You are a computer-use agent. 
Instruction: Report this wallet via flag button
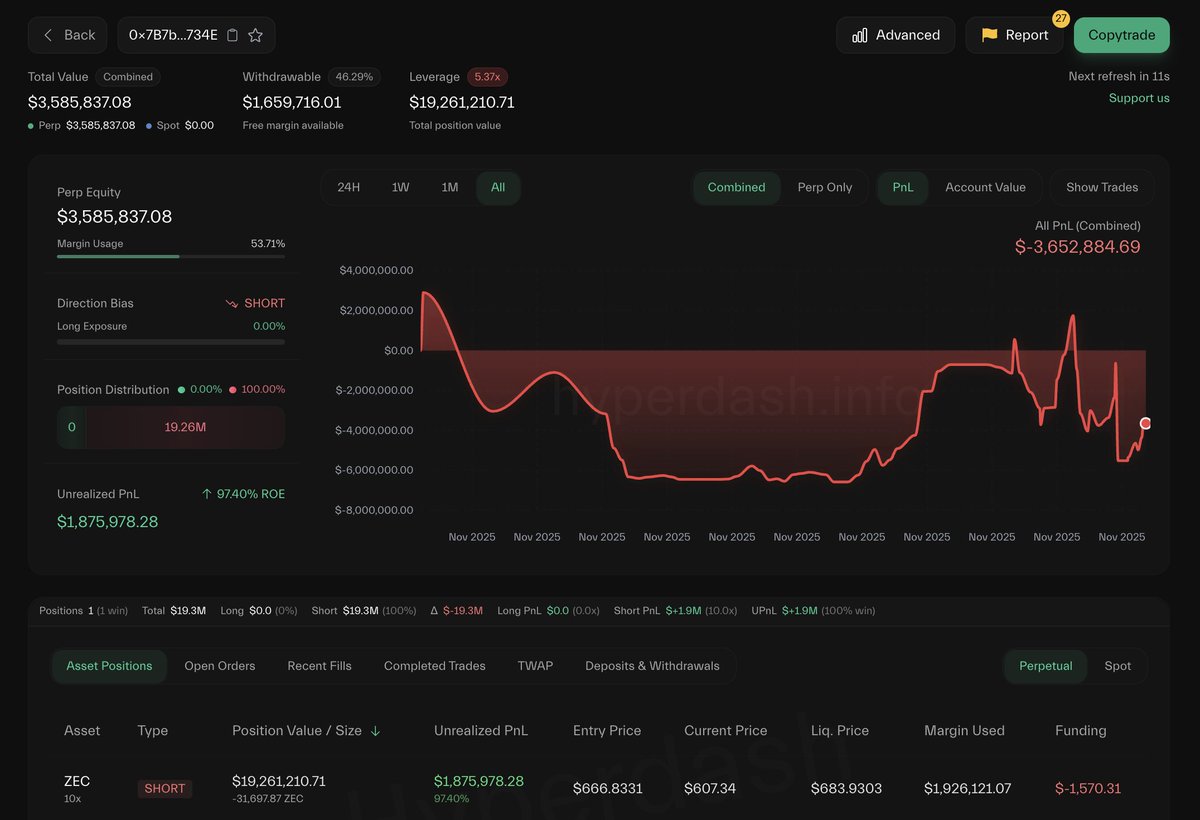coord(1014,35)
